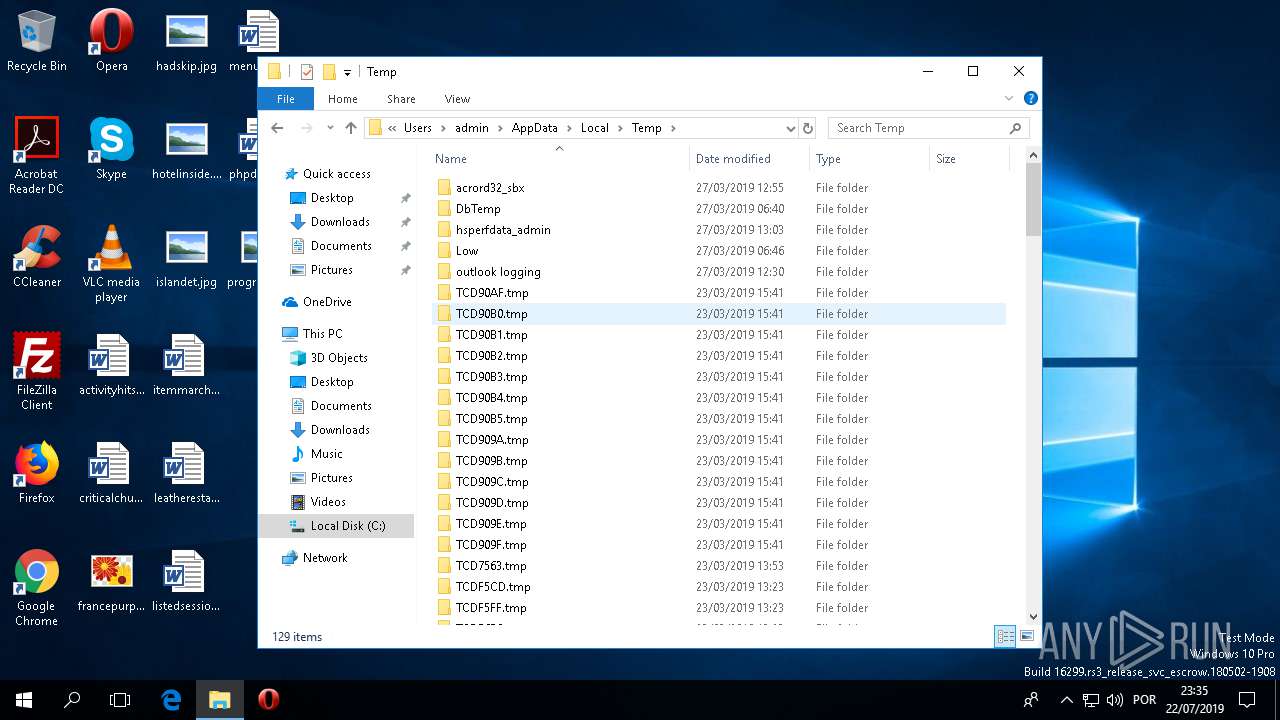The width and height of the screenshot is (1280, 720).
Task: Open address bar history dropdown
Action: 790,128
